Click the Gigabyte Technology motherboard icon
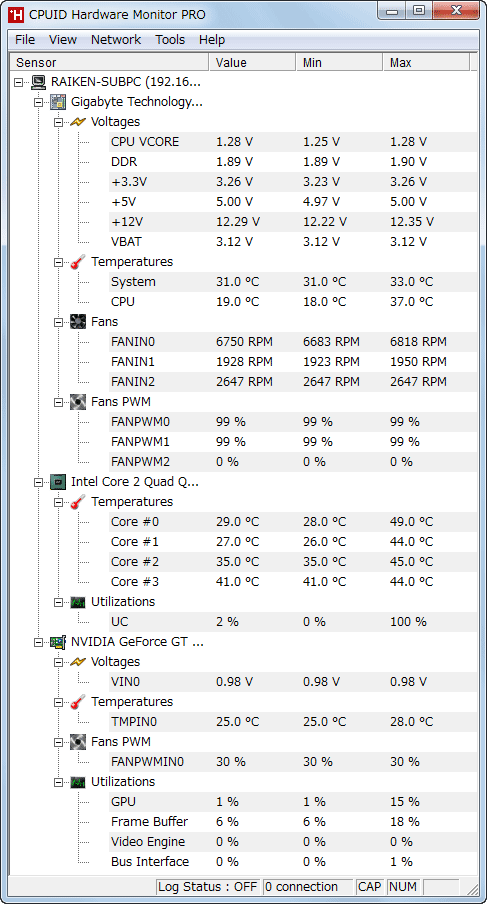Viewport: 487px width, 904px height. click(58, 102)
